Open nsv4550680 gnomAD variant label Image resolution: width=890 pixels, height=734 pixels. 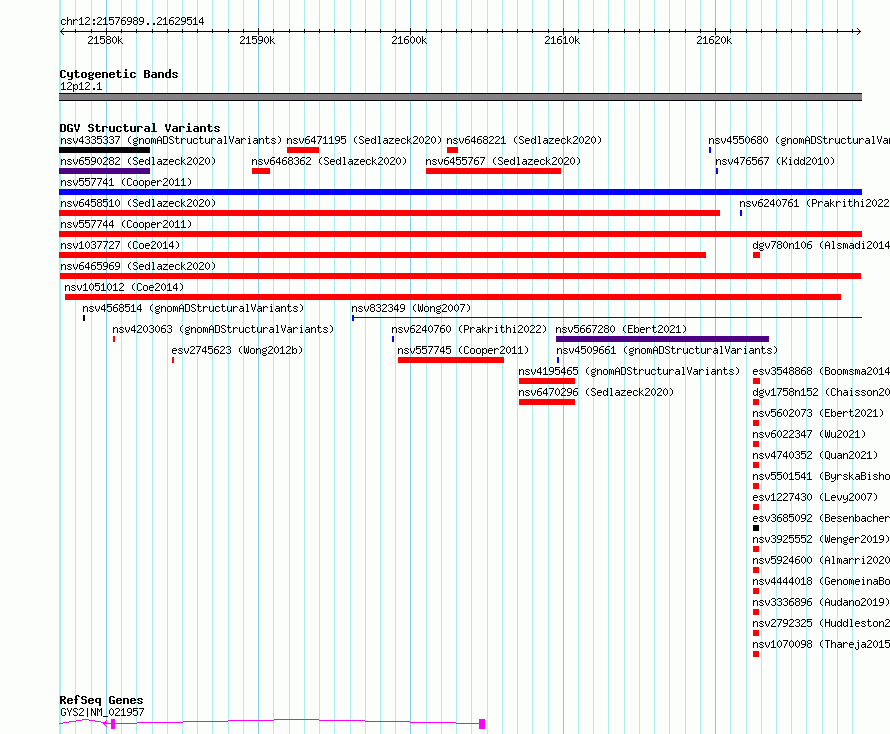click(x=799, y=140)
